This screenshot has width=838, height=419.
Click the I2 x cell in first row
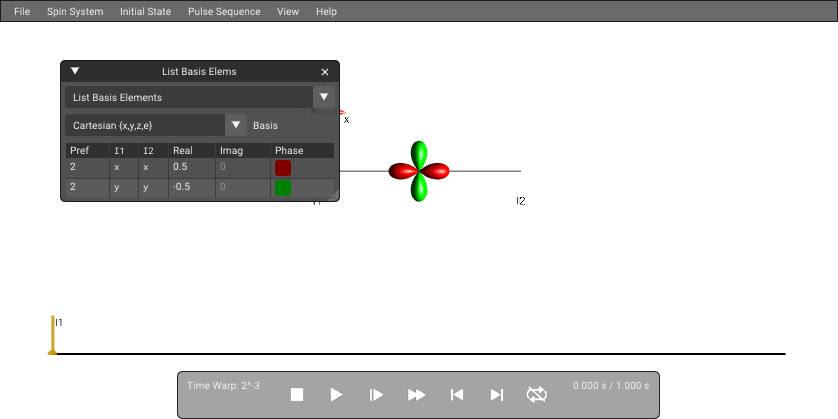point(153,167)
